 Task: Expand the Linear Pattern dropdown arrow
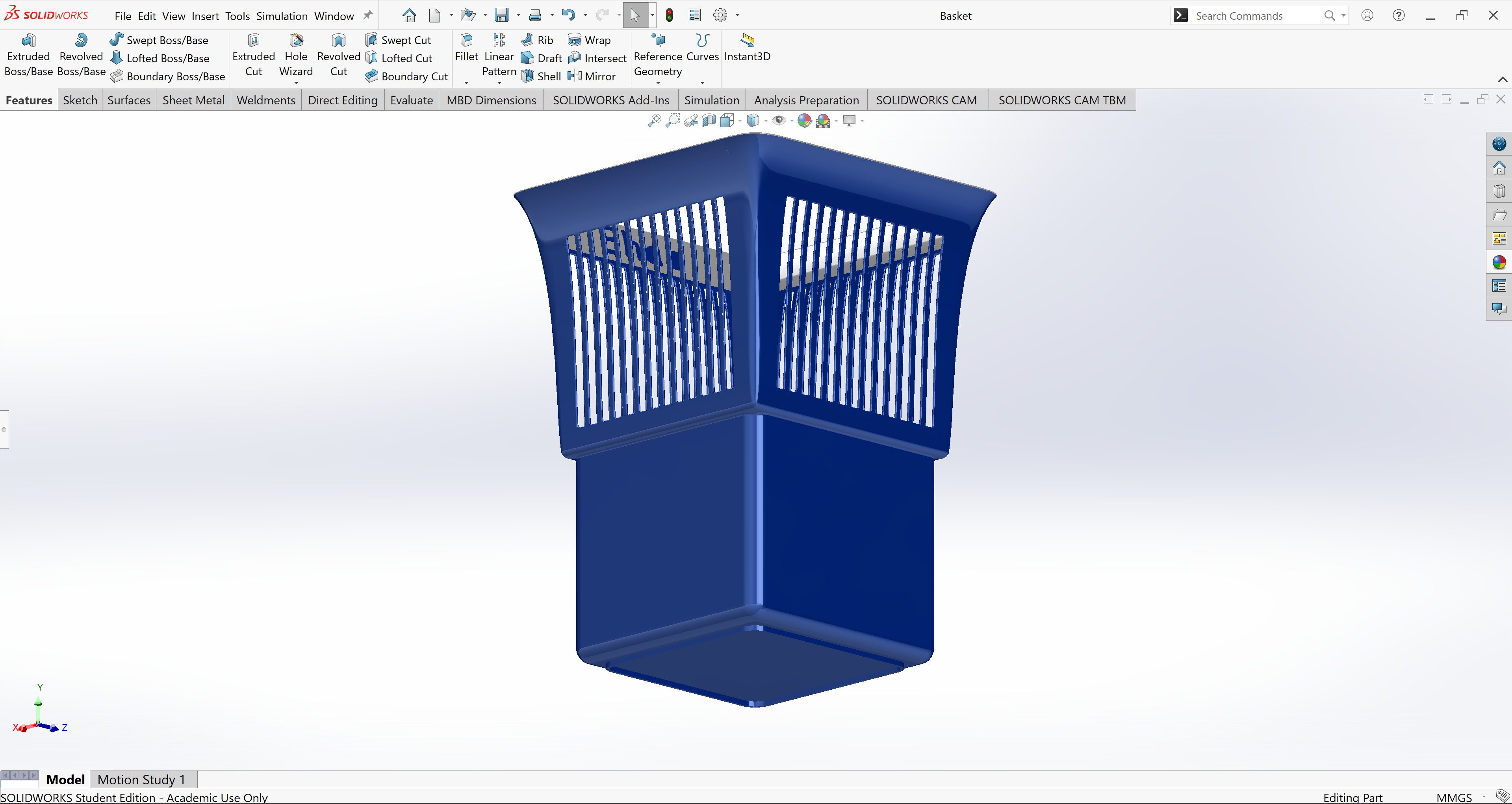tap(499, 83)
